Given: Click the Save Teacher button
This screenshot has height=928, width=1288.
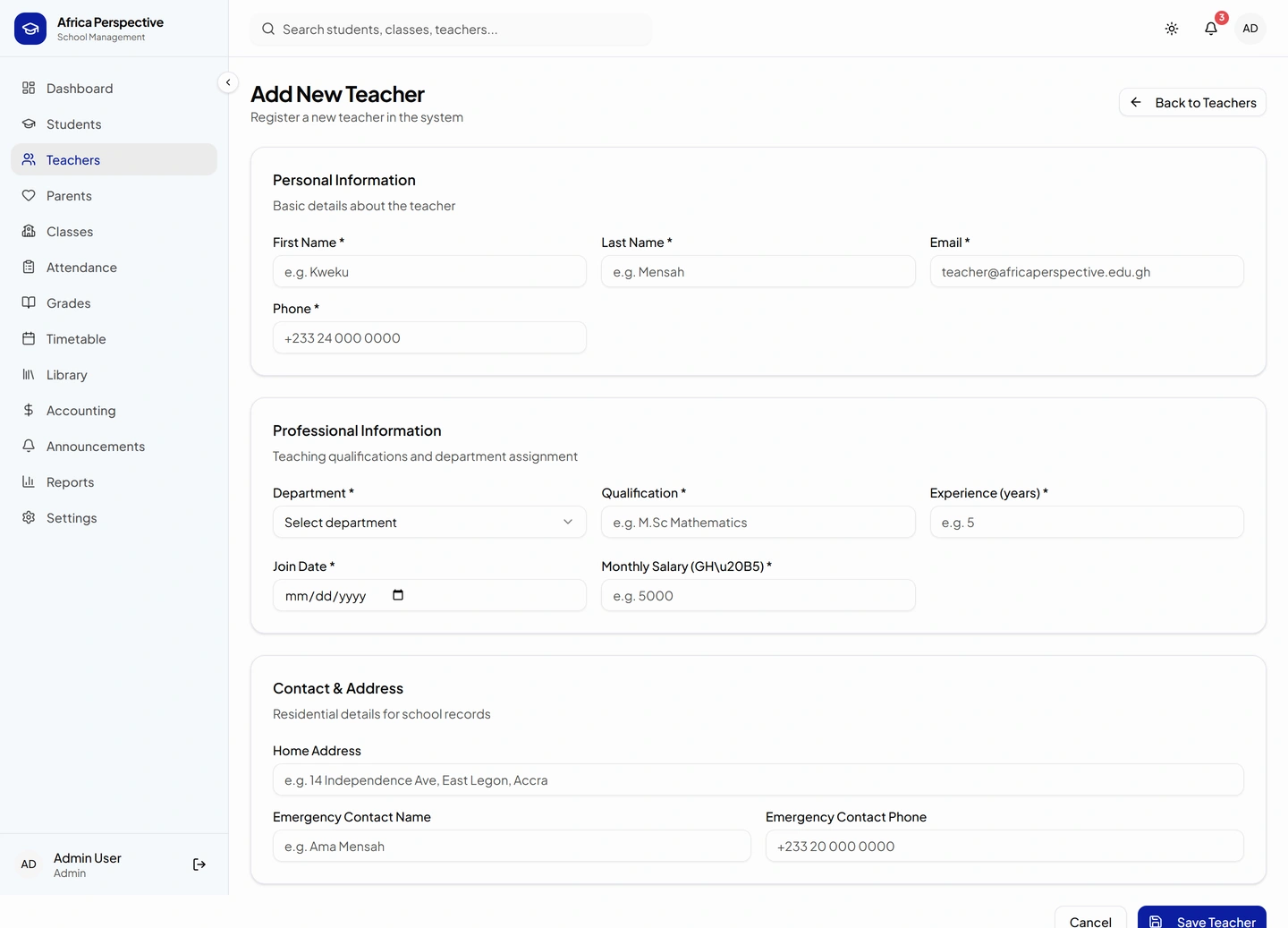Looking at the screenshot, I should 1202,917.
